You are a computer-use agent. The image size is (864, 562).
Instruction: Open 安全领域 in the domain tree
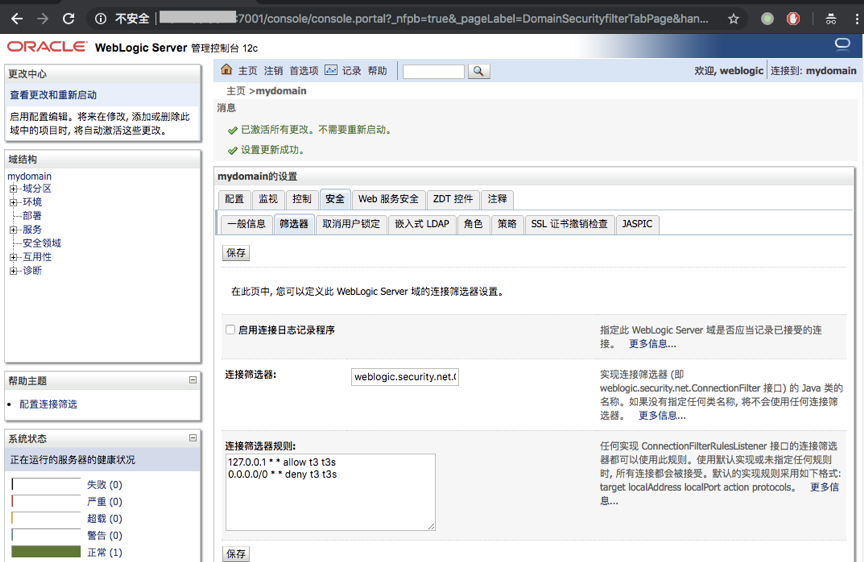(x=42, y=243)
